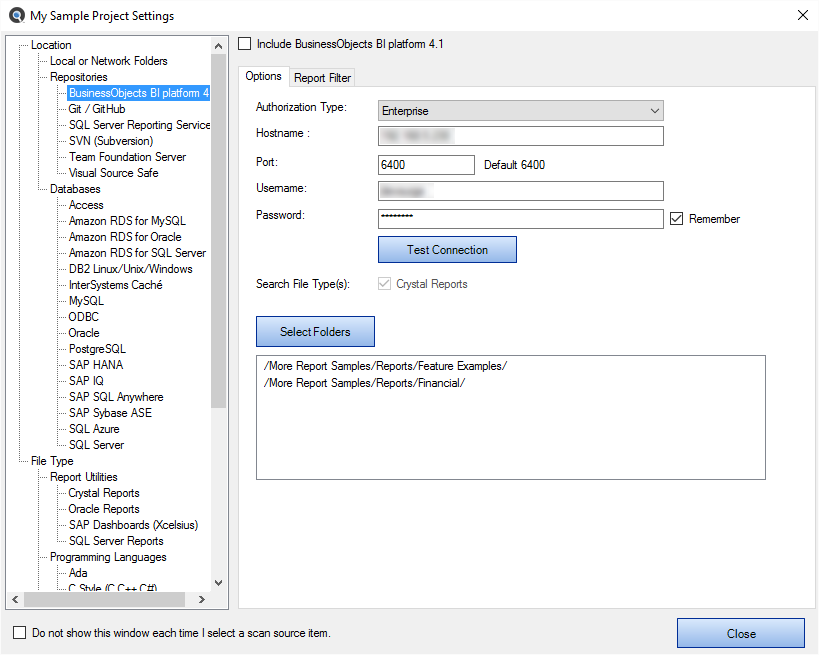Select DB2 Linux/Unix/Windows tree item
Screen dimensions: 819x655
coord(131,268)
